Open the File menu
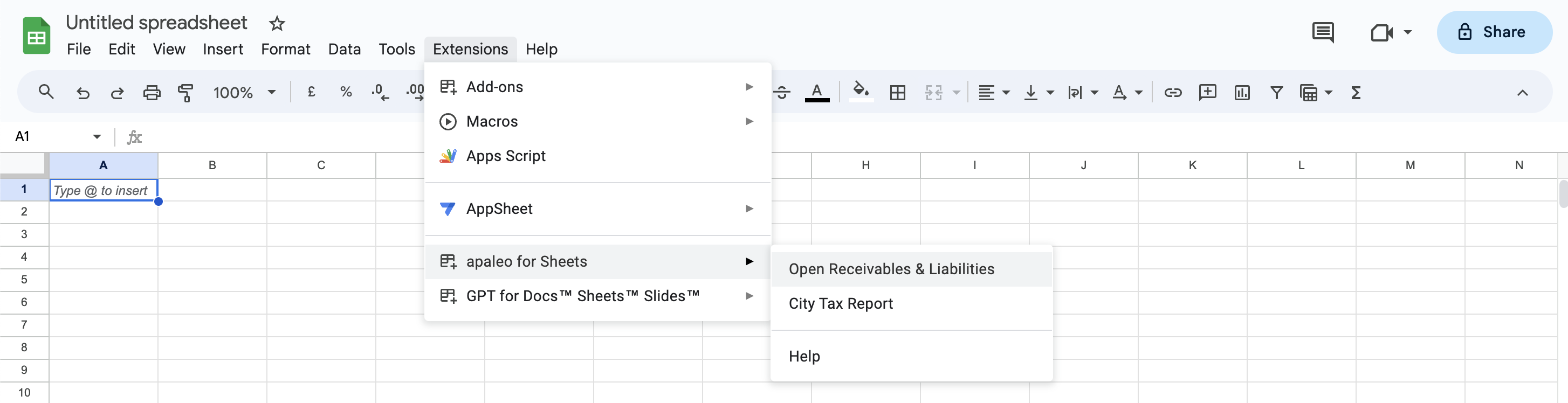This screenshot has width=1568, height=403. (x=79, y=48)
